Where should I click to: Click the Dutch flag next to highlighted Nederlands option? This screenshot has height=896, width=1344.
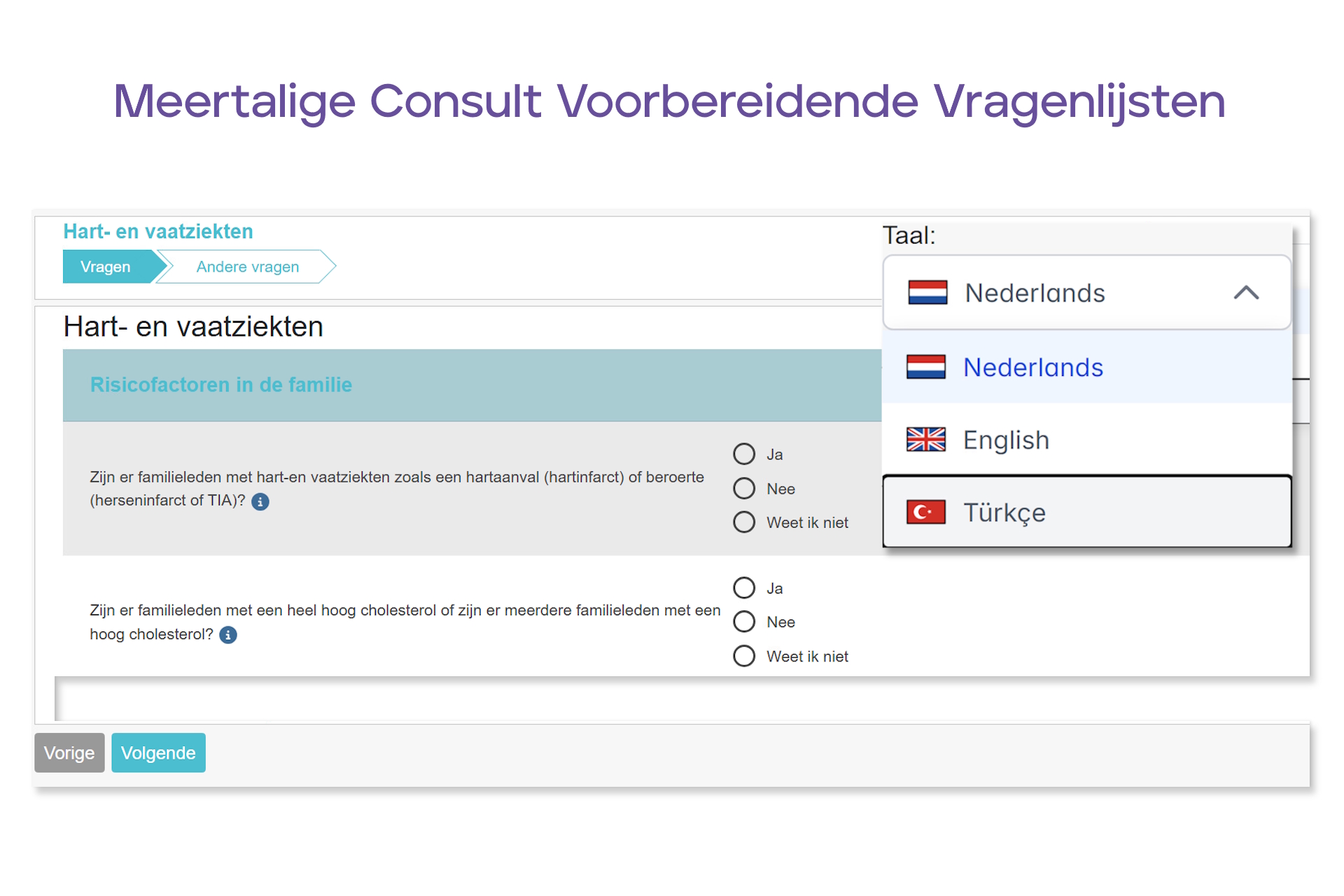926,367
